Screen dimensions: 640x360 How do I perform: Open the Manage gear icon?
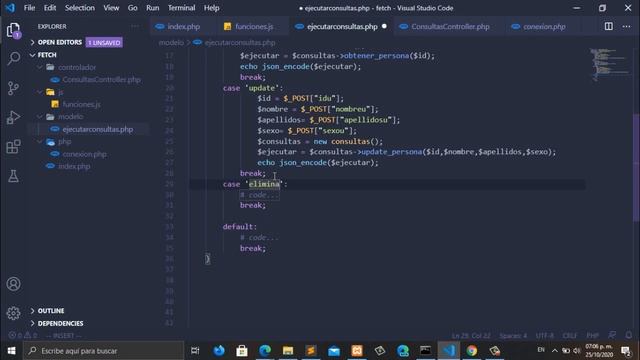point(13,313)
